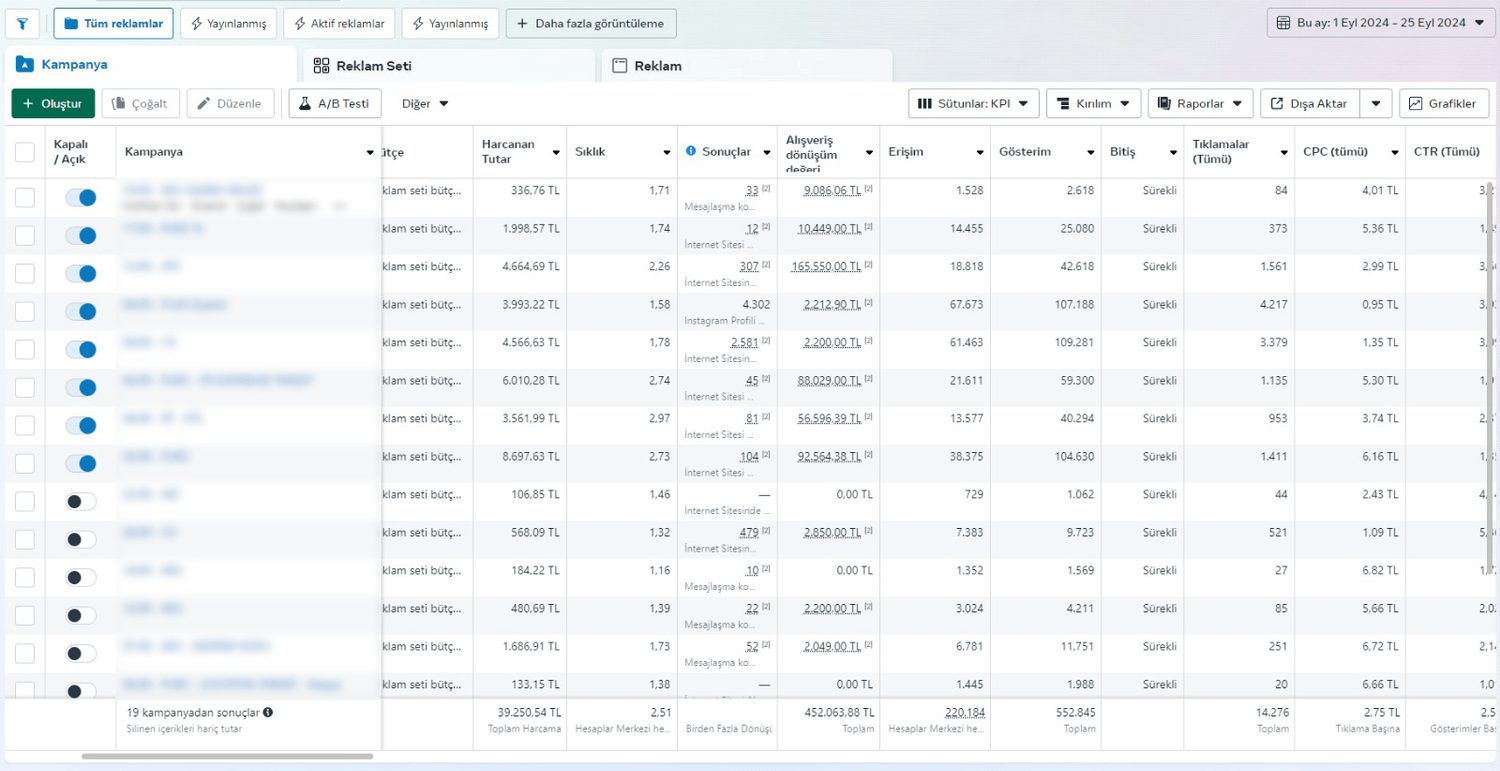
Task: Click the Düzenle pencil edit button
Action: pos(230,103)
